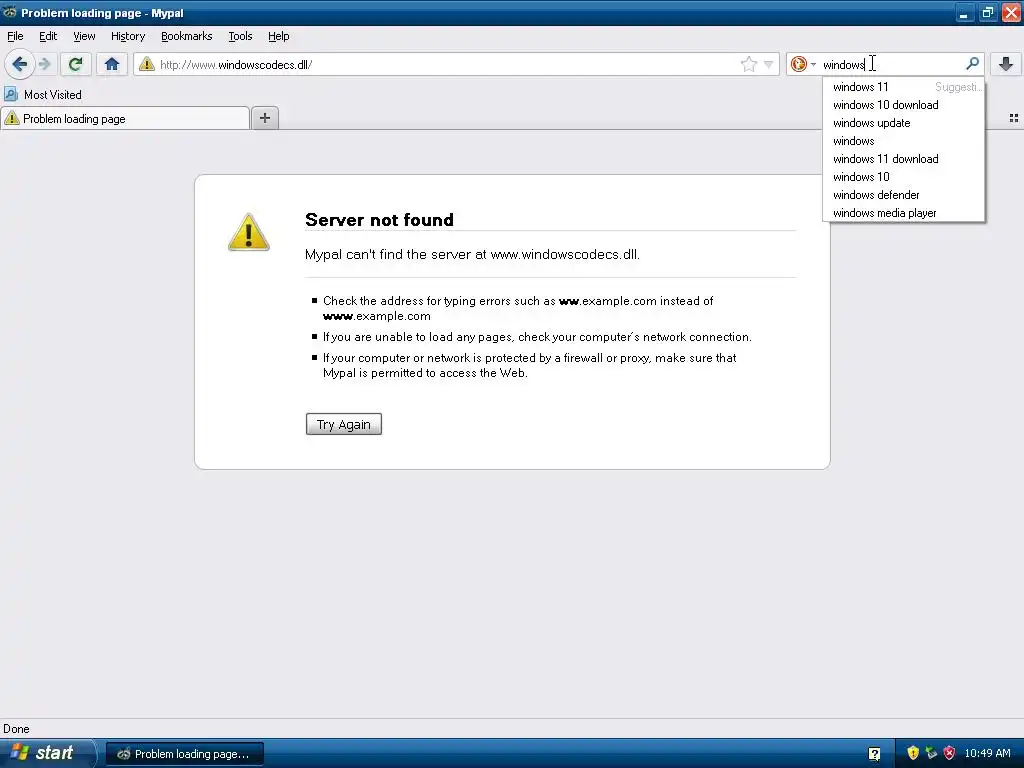Image resolution: width=1024 pixels, height=768 pixels.
Task: Click the magnifier search go icon
Action: pos(972,63)
